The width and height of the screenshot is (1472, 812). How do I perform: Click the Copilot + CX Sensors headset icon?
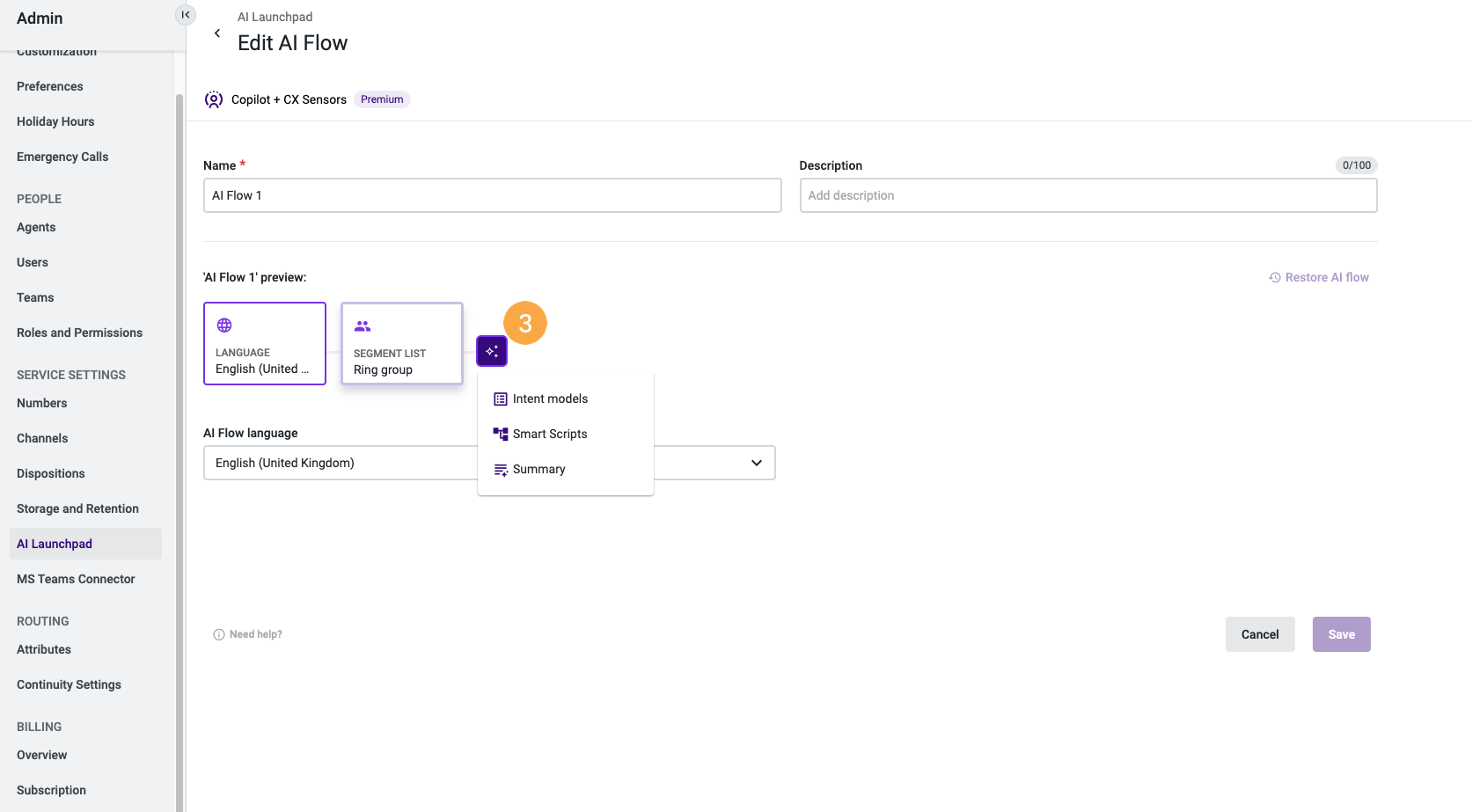pyautogui.click(x=213, y=99)
